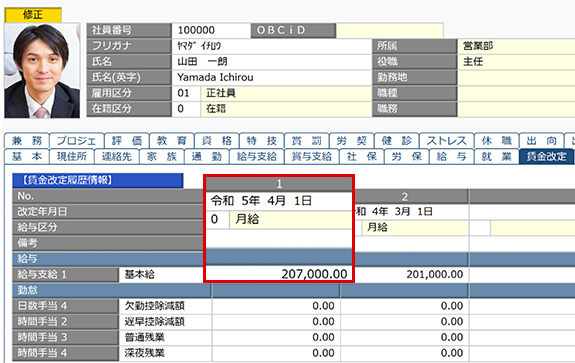Open the 給与支給 tab
Viewport: 575px width, 363px height.
click(256, 157)
